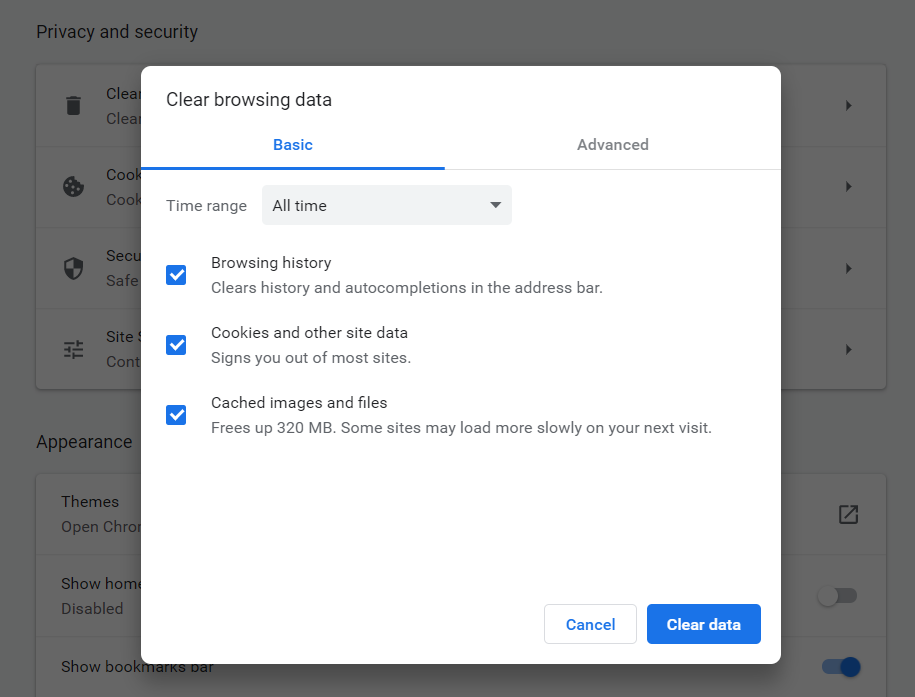This screenshot has width=915, height=697.
Task: Uncheck Cached images and files checkbox
Action: pos(176,415)
